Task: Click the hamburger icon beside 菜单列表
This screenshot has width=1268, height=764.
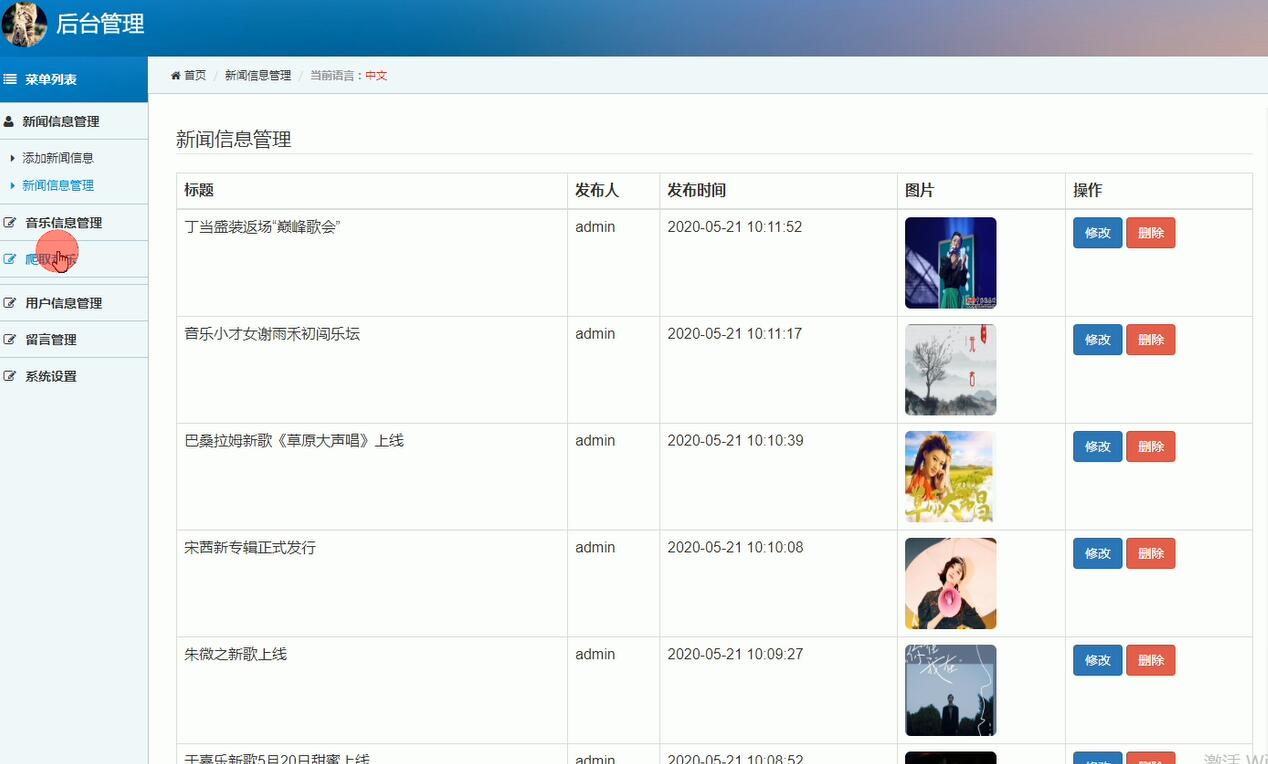Action: (10, 79)
